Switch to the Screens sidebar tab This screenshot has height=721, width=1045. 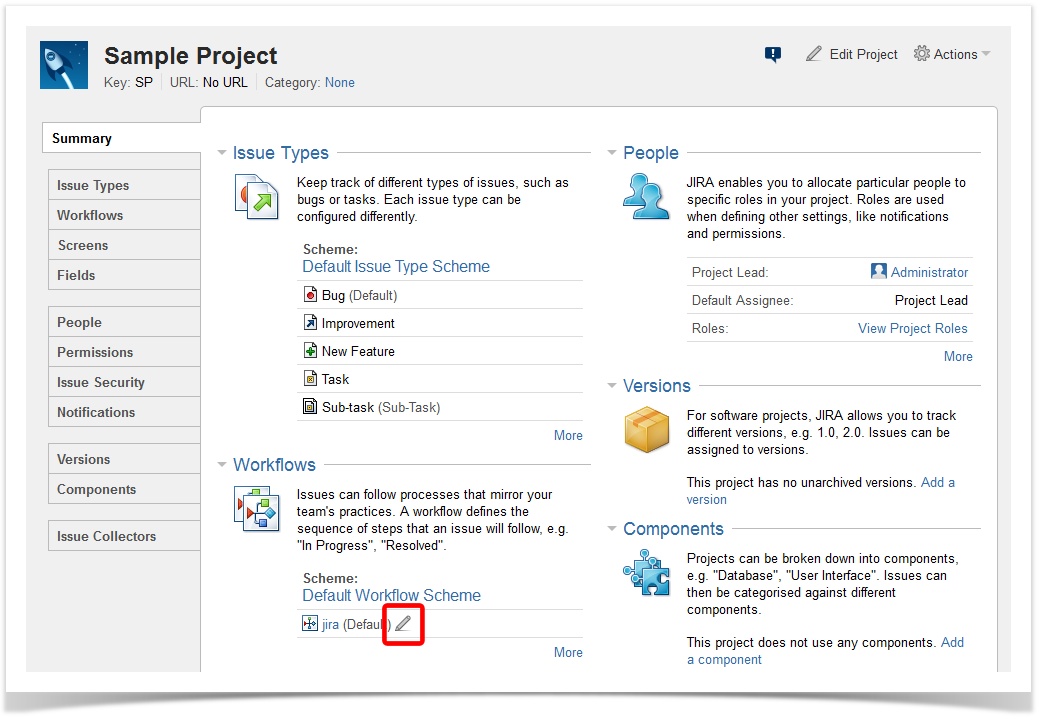[x=83, y=245]
